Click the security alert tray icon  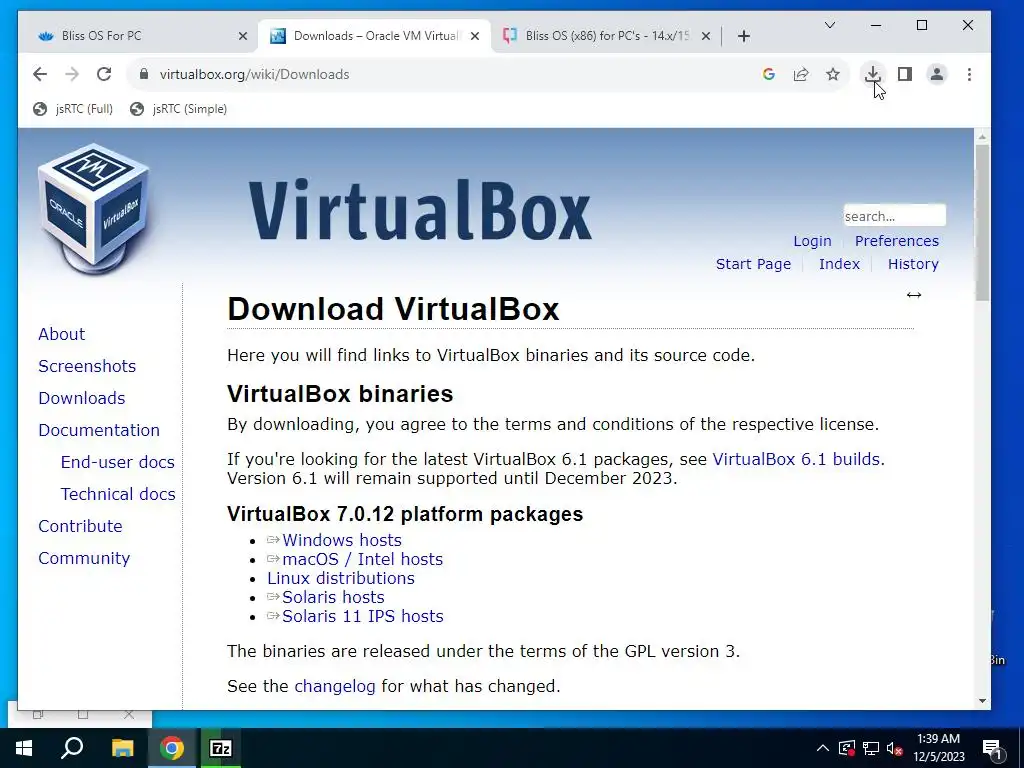847,748
